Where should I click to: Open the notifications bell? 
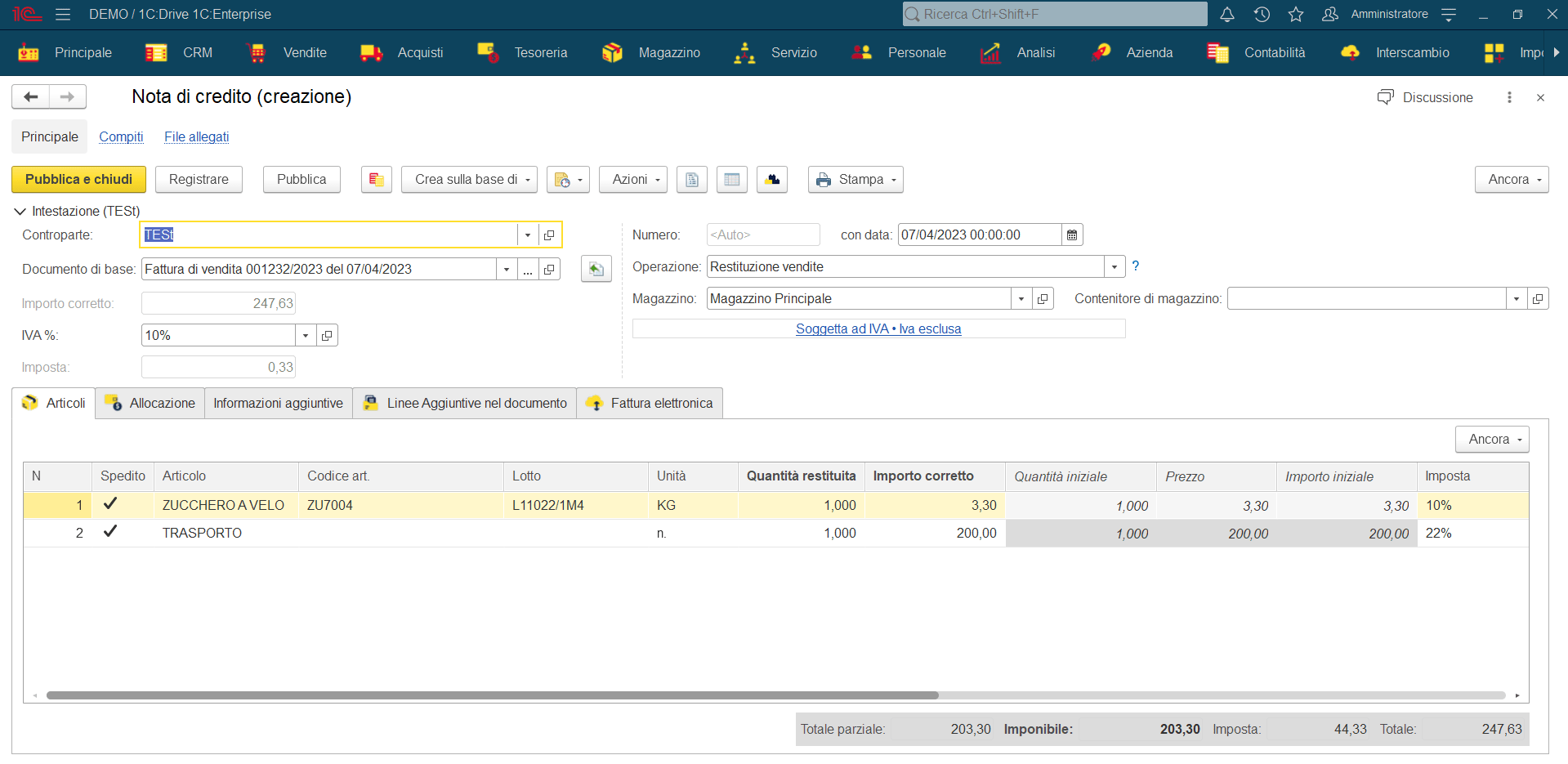pyautogui.click(x=1226, y=14)
